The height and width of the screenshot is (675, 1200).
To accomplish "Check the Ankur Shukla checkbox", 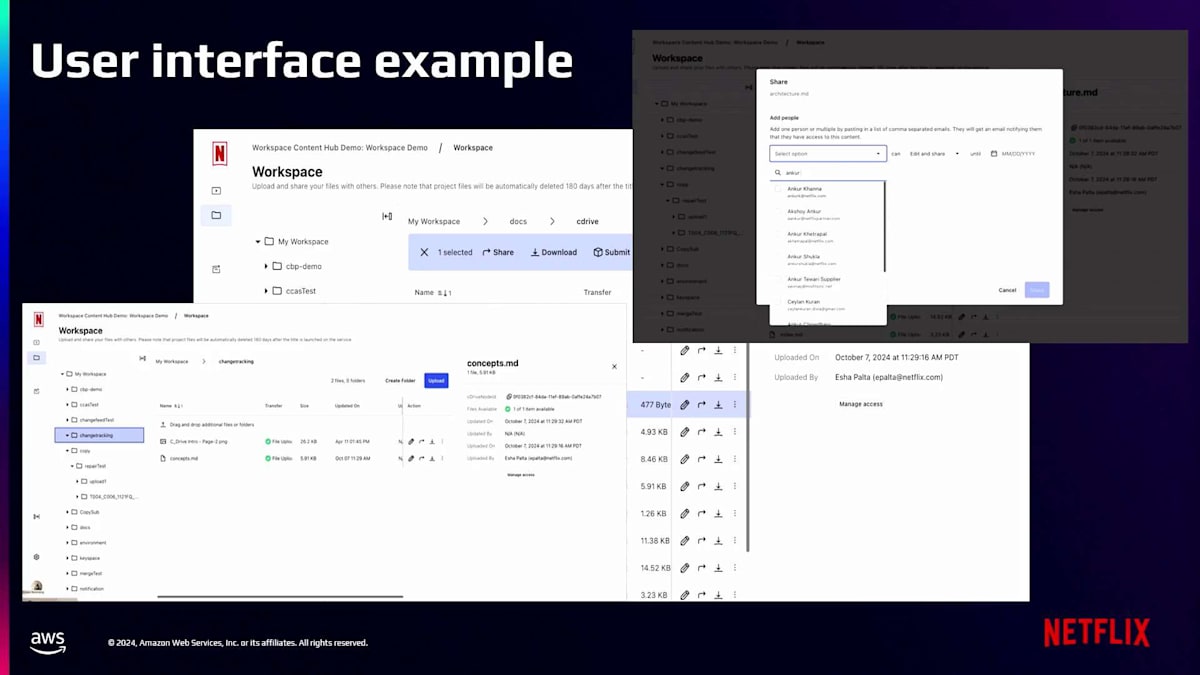I will (x=778, y=258).
